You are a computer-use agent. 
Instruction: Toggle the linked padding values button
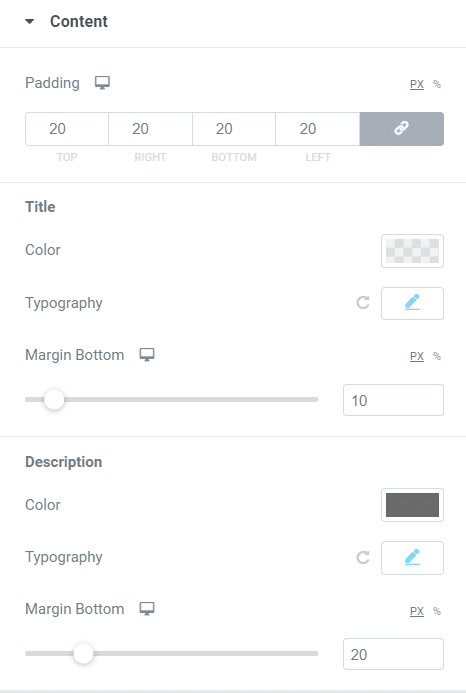[401, 129]
